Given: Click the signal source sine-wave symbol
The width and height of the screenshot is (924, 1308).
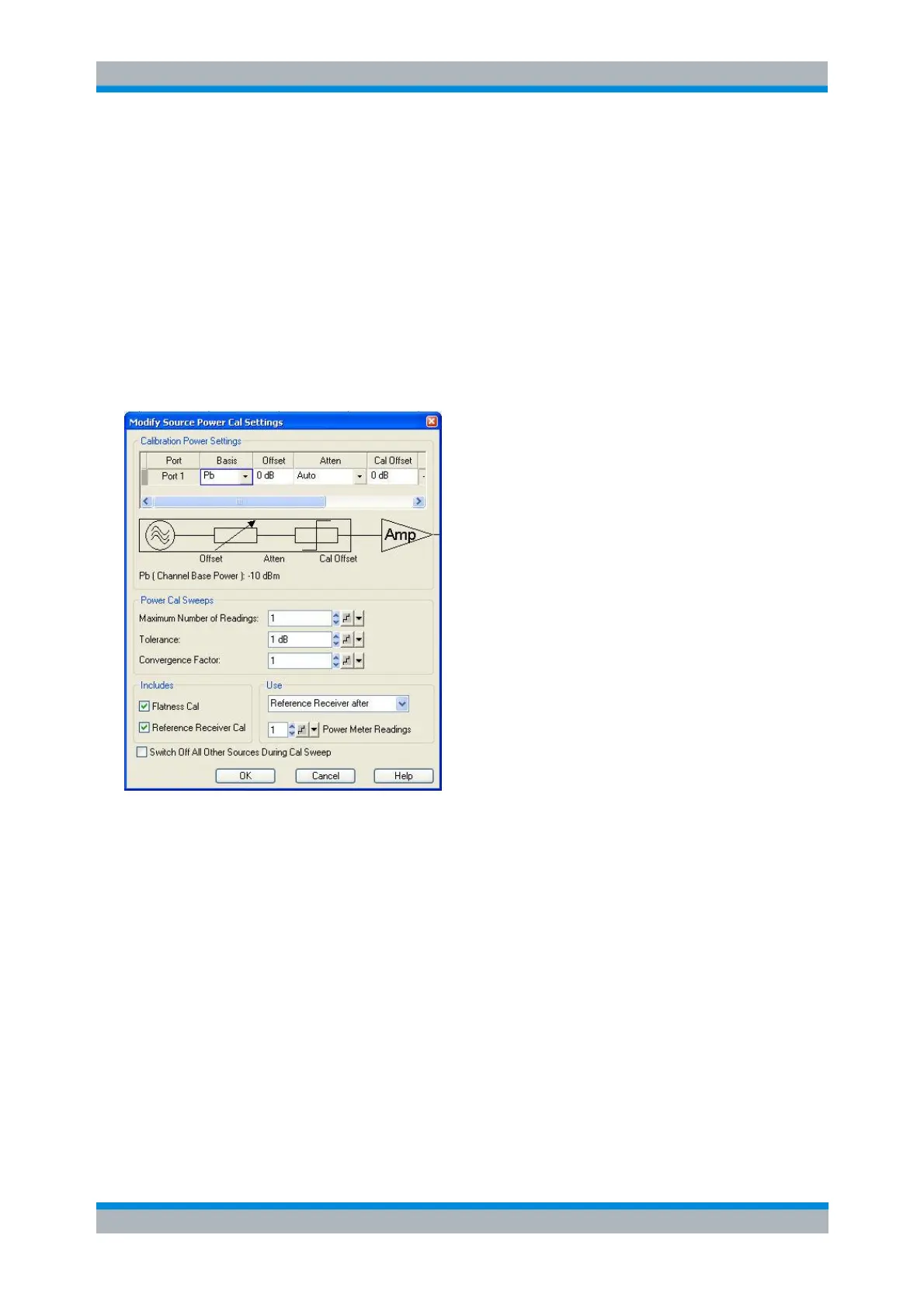Looking at the screenshot, I should click(160, 535).
